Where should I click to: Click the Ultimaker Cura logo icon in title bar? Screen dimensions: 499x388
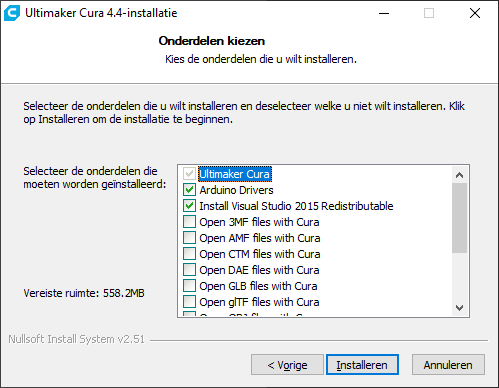pyautogui.click(x=12, y=13)
